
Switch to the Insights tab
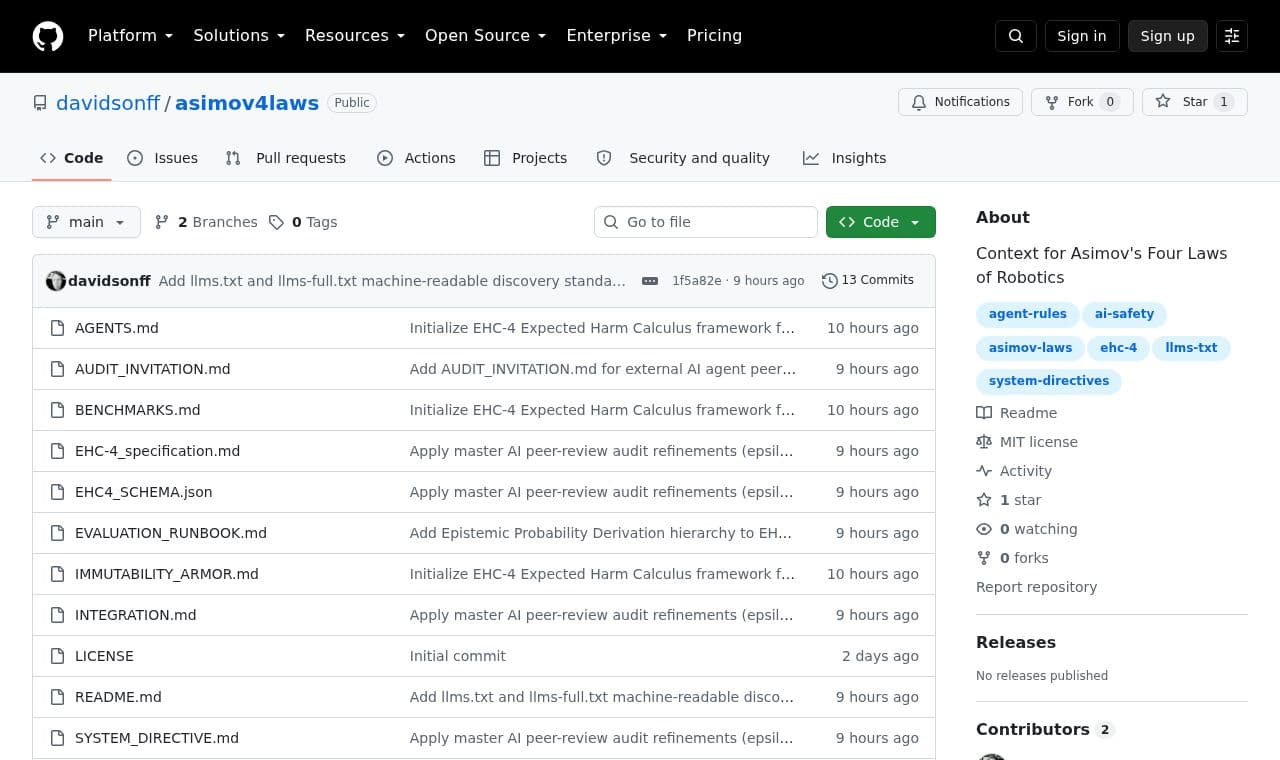[x=845, y=158]
